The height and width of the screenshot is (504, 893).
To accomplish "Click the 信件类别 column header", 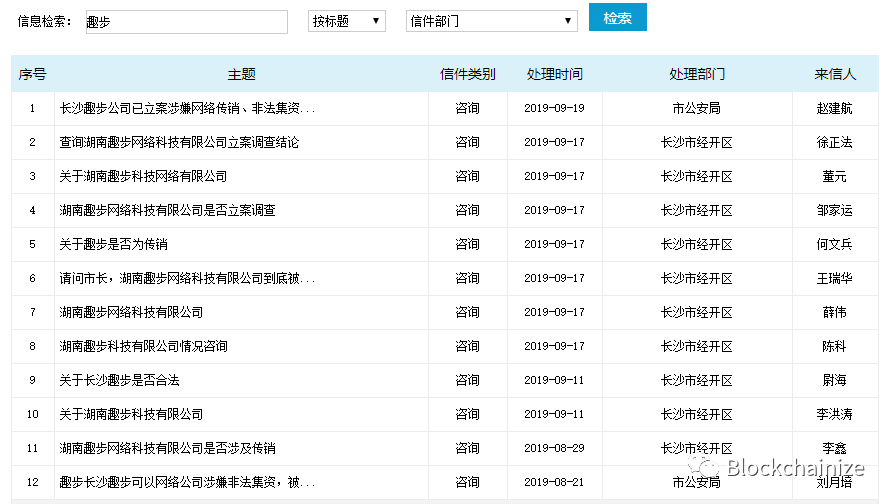I will [468, 74].
